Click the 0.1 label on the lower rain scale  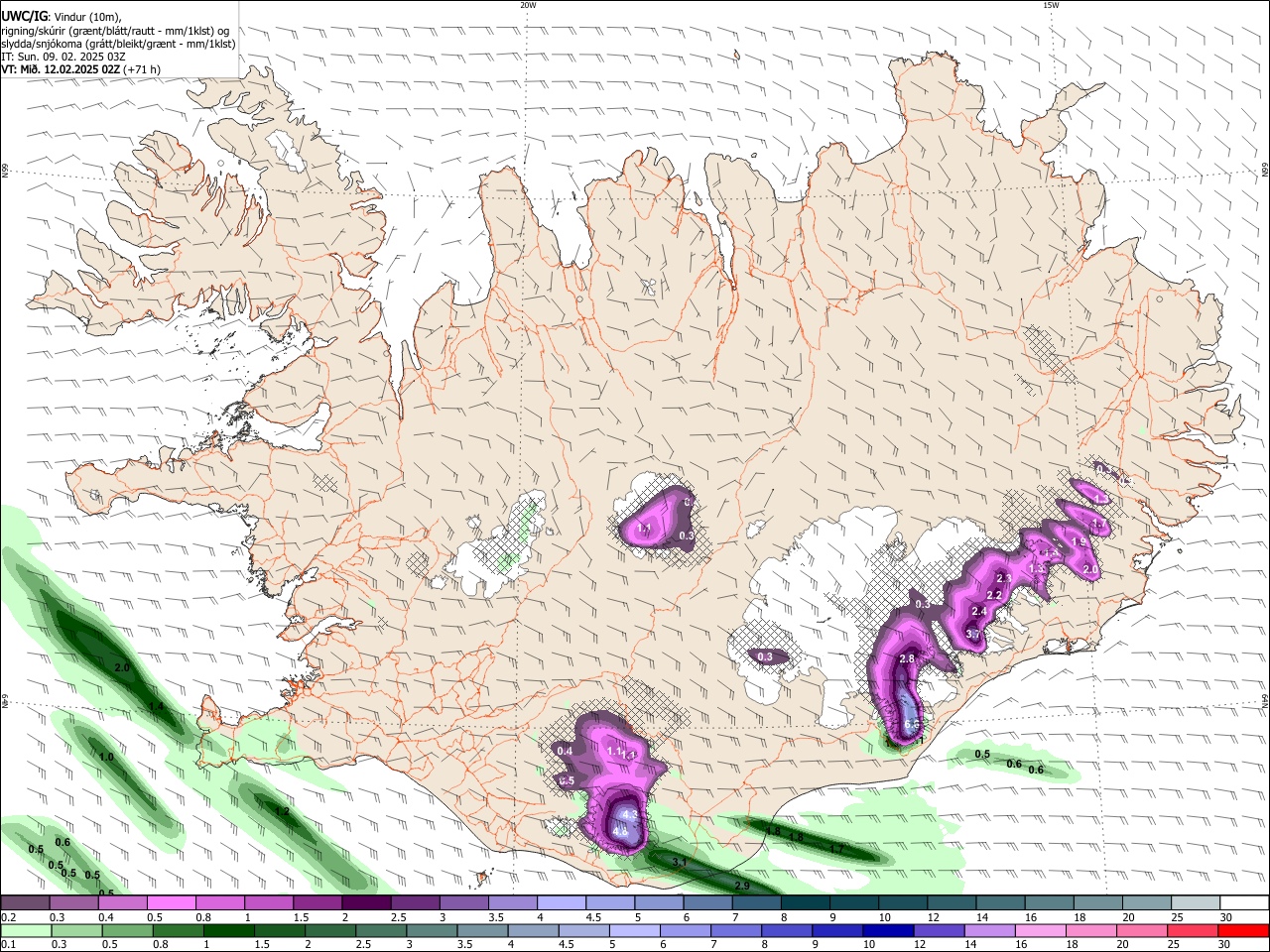point(8,945)
